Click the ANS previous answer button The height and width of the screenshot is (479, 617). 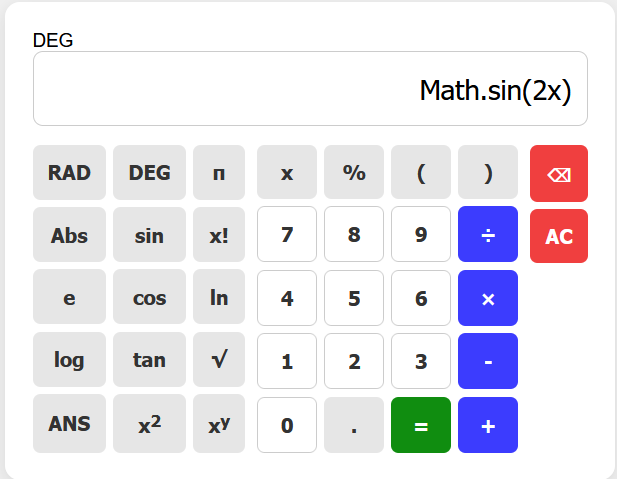[69, 424]
